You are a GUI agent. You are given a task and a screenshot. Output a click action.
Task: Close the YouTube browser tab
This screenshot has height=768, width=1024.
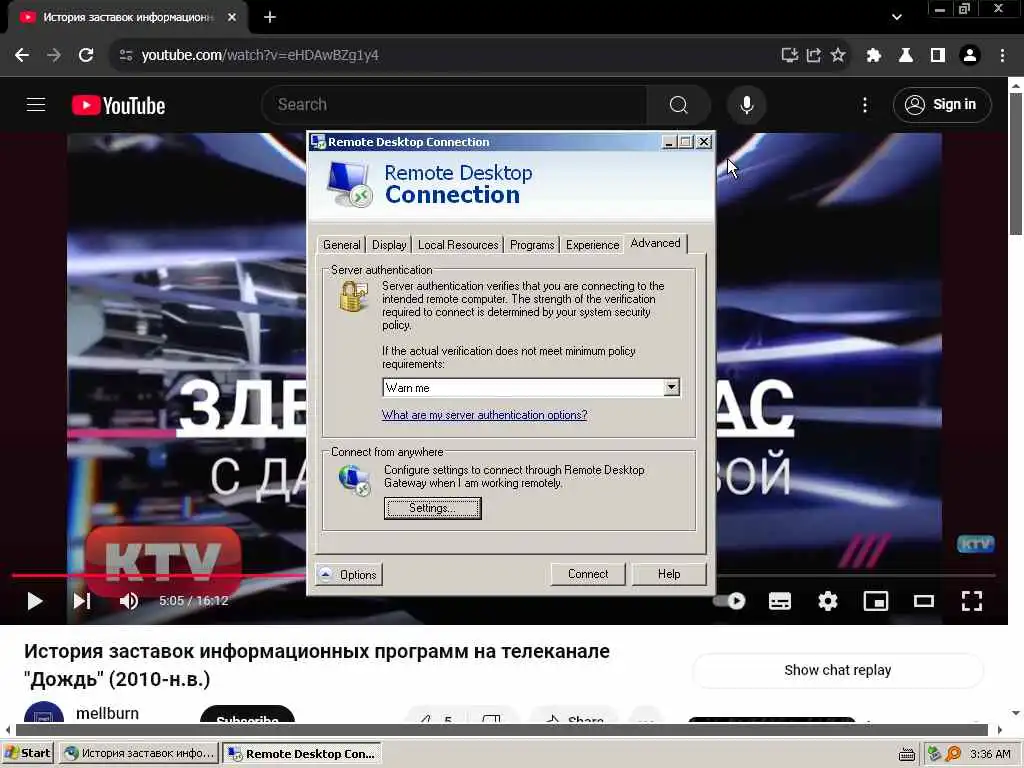point(232,18)
